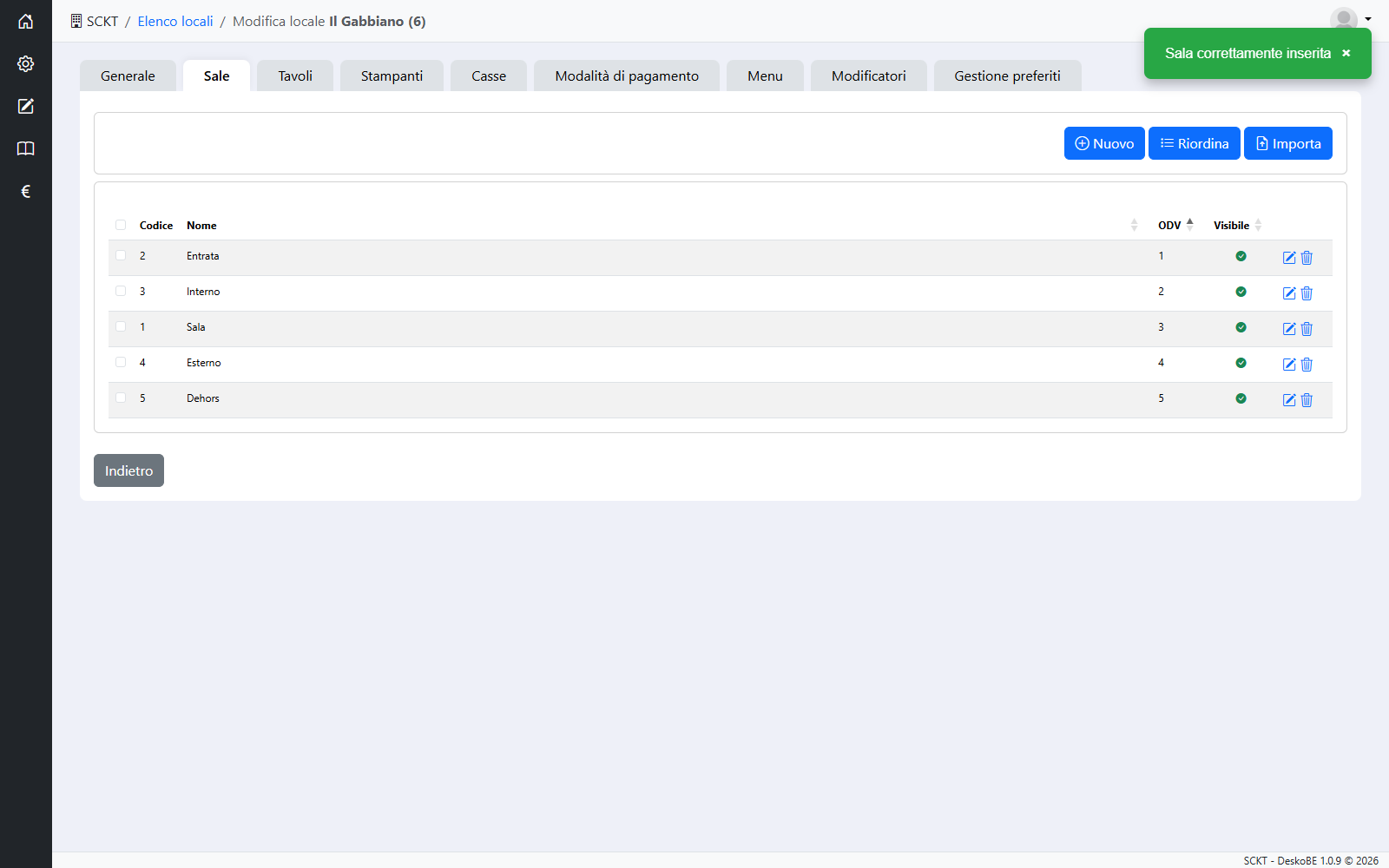The image size is (1389, 868).
Task: Click the Riordina button
Action: click(x=1195, y=143)
